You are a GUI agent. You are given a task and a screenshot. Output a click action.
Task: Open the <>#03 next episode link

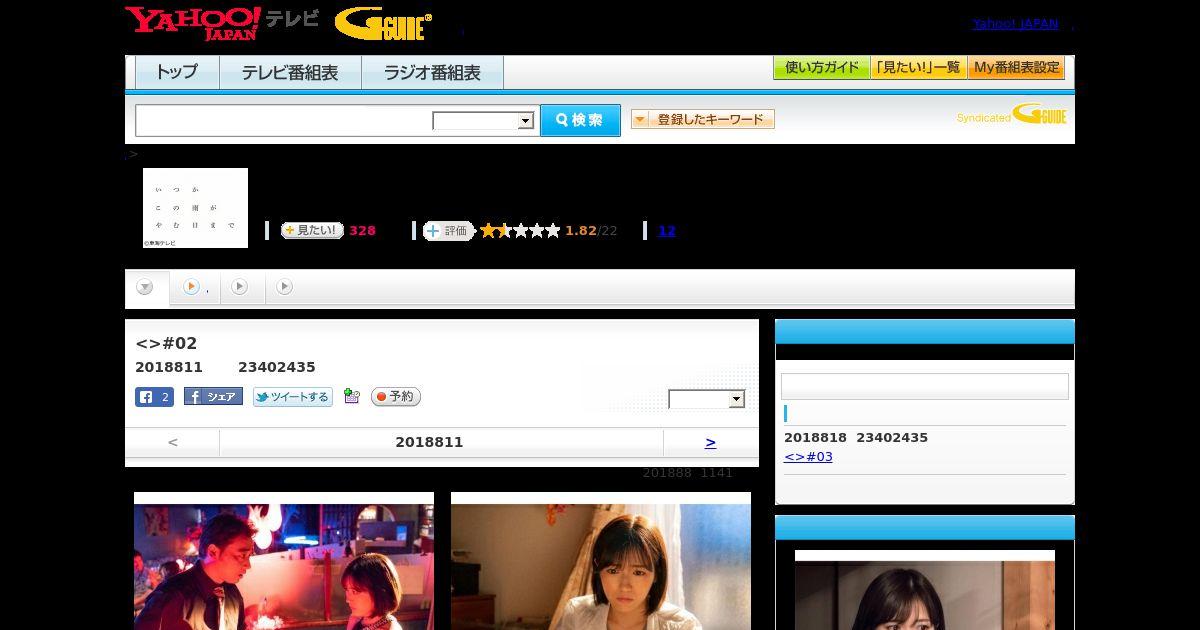[808, 457]
